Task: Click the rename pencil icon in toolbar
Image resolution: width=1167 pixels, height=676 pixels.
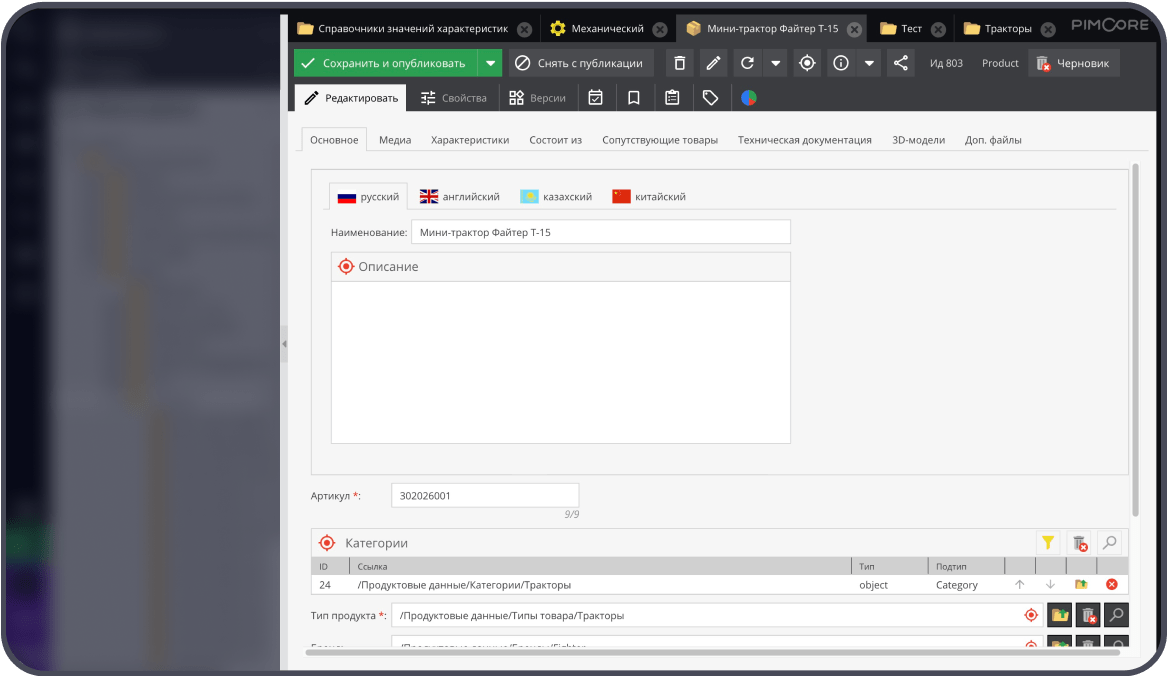Action: (713, 63)
